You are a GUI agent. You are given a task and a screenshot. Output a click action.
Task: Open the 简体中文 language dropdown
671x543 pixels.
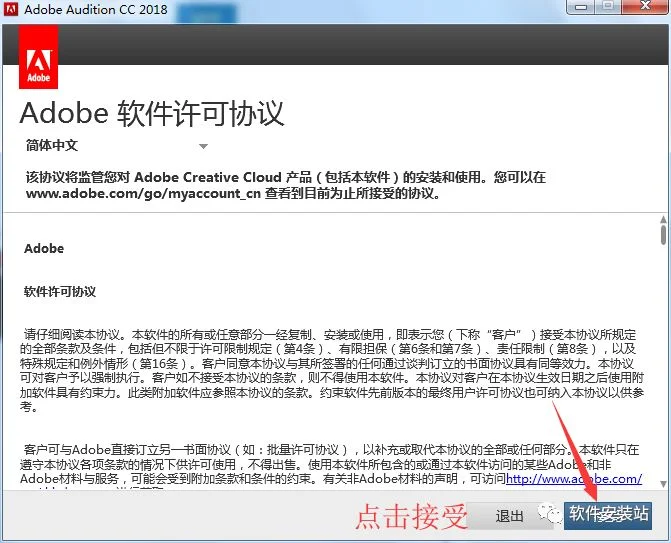116,146
